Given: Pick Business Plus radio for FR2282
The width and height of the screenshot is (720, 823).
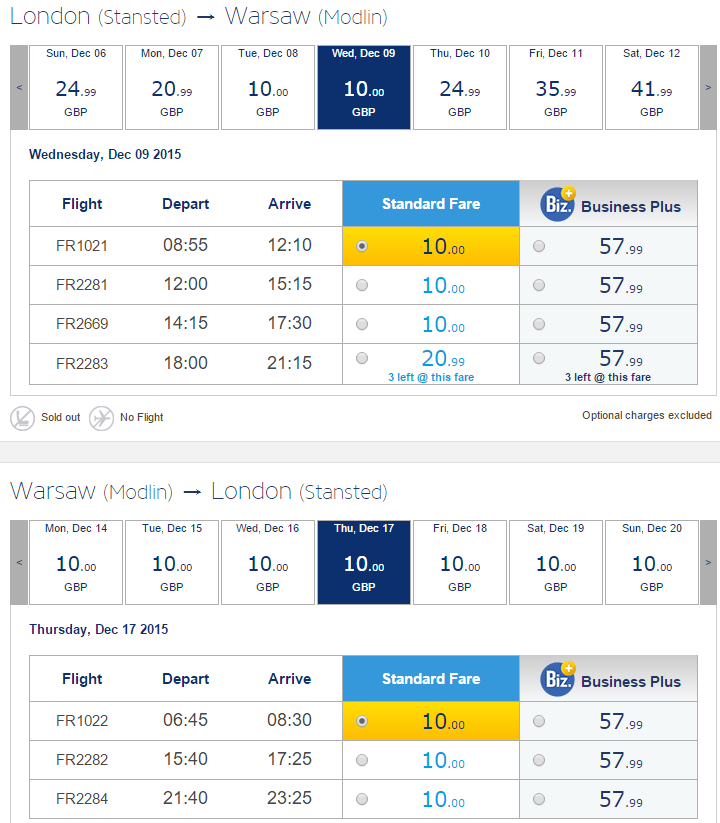Looking at the screenshot, I should tap(539, 760).
